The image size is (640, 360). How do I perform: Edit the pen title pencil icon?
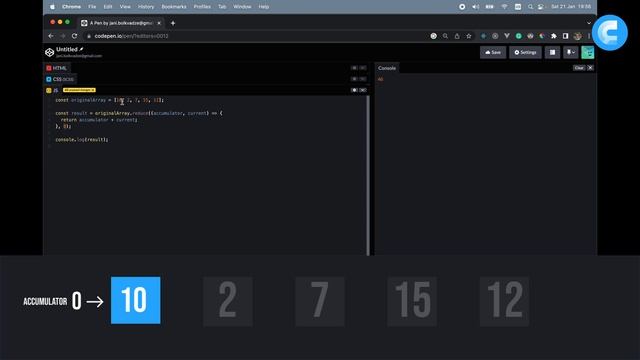tap(81, 49)
